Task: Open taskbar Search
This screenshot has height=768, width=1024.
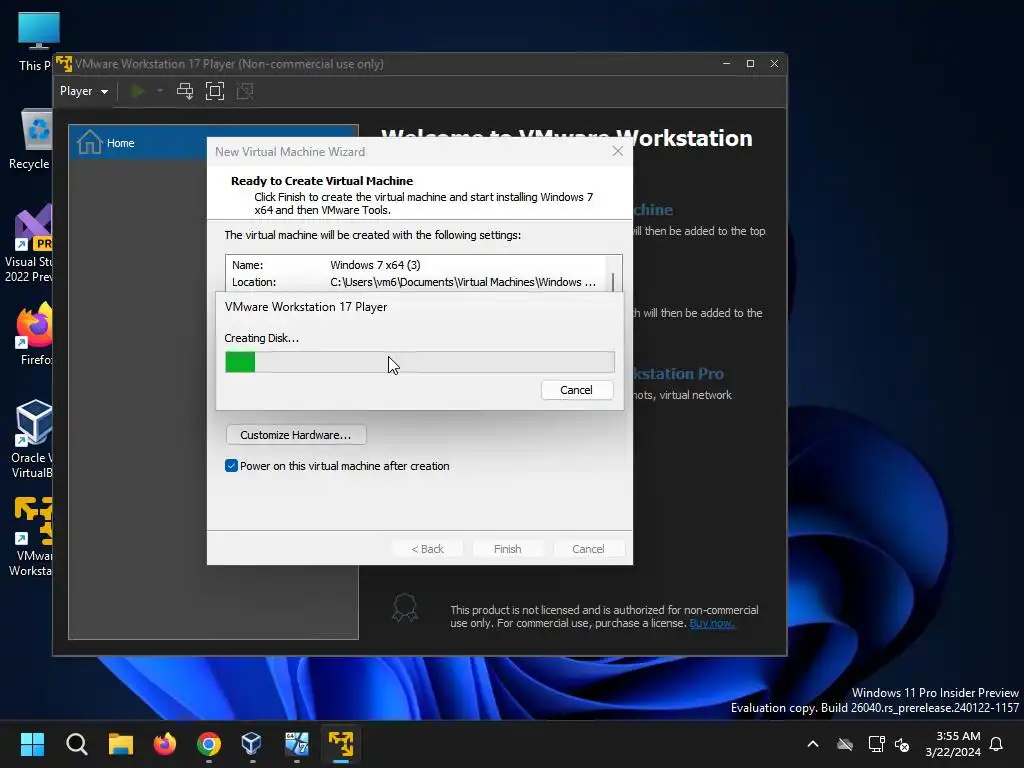Action: (x=76, y=744)
